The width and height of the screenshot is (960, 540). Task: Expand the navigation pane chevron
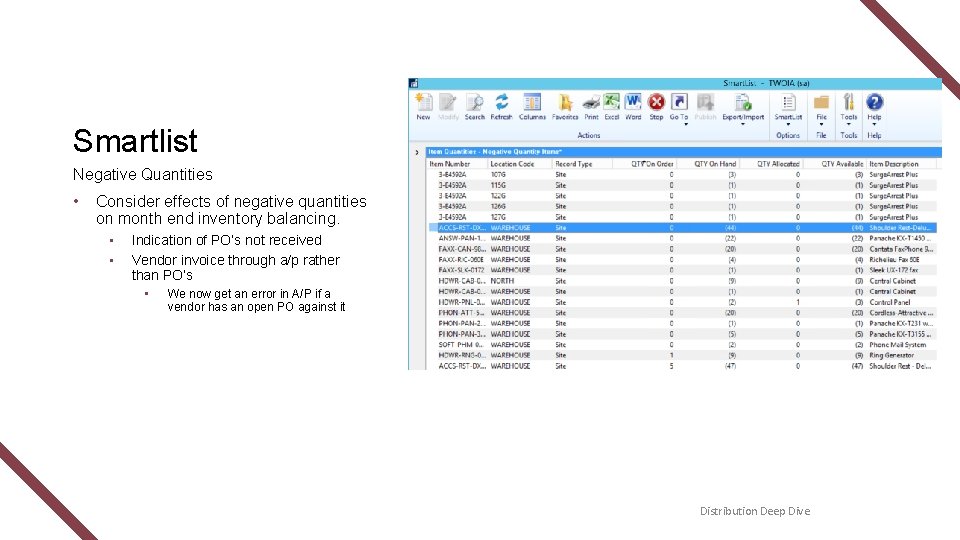(417, 152)
